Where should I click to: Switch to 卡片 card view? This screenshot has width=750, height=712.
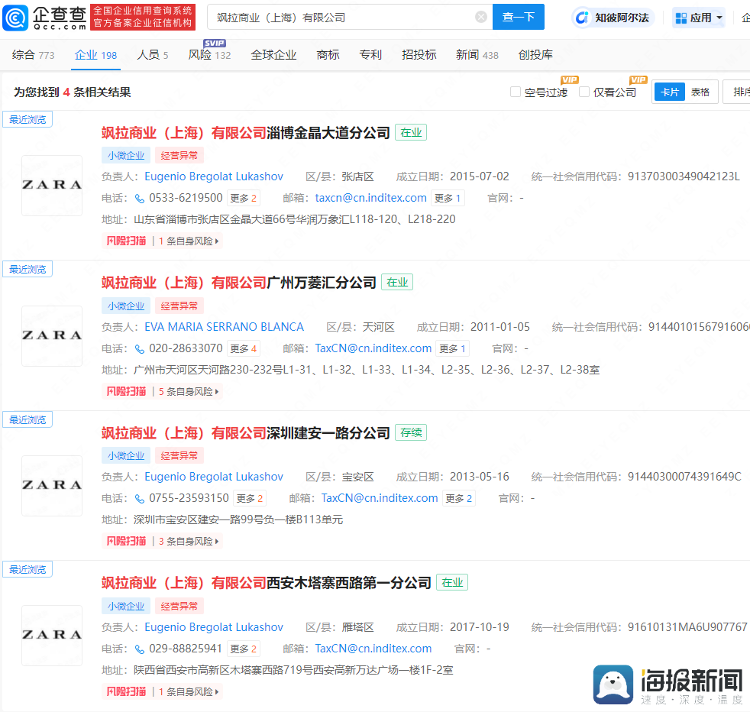click(x=669, y=92)
